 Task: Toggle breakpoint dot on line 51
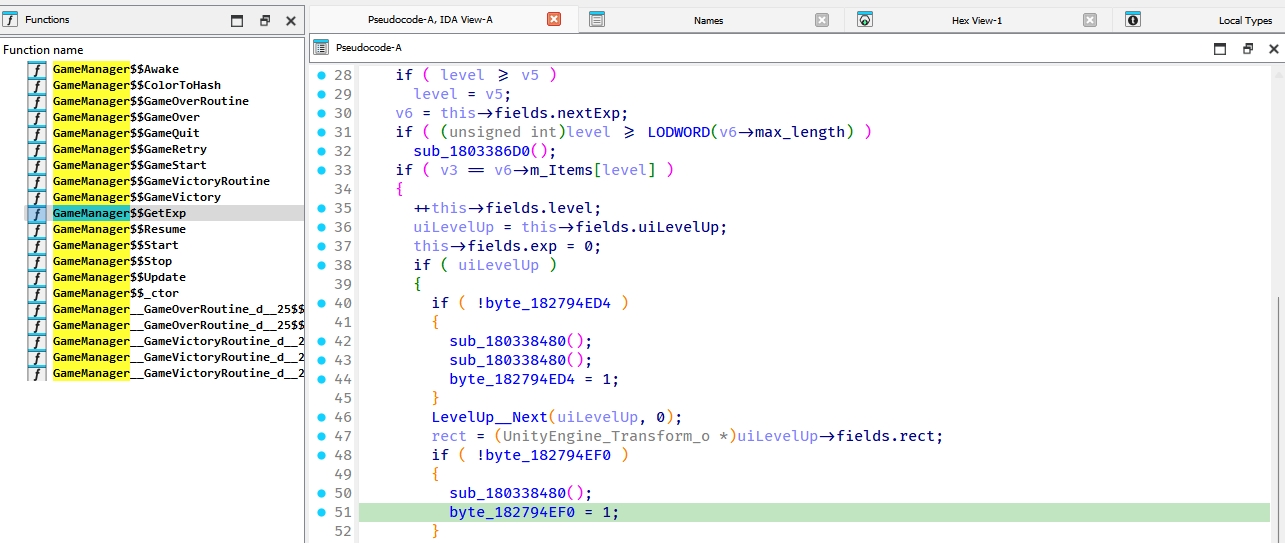pos(321,512)
